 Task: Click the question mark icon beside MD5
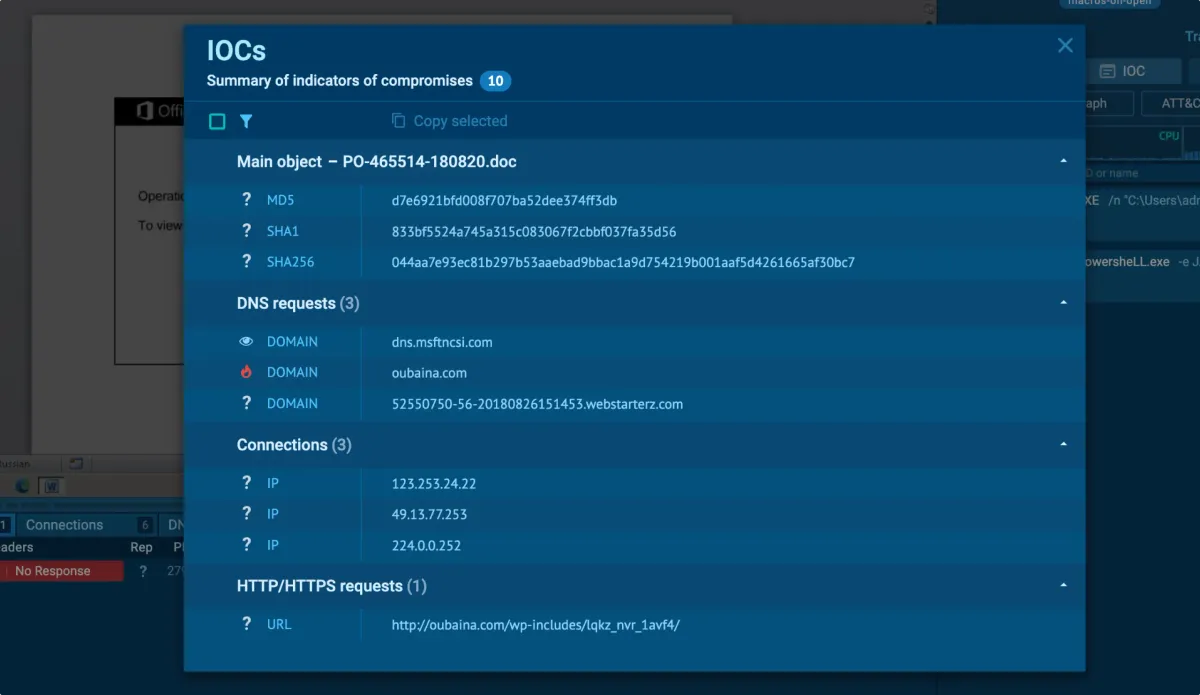click(x=246, y=200)
